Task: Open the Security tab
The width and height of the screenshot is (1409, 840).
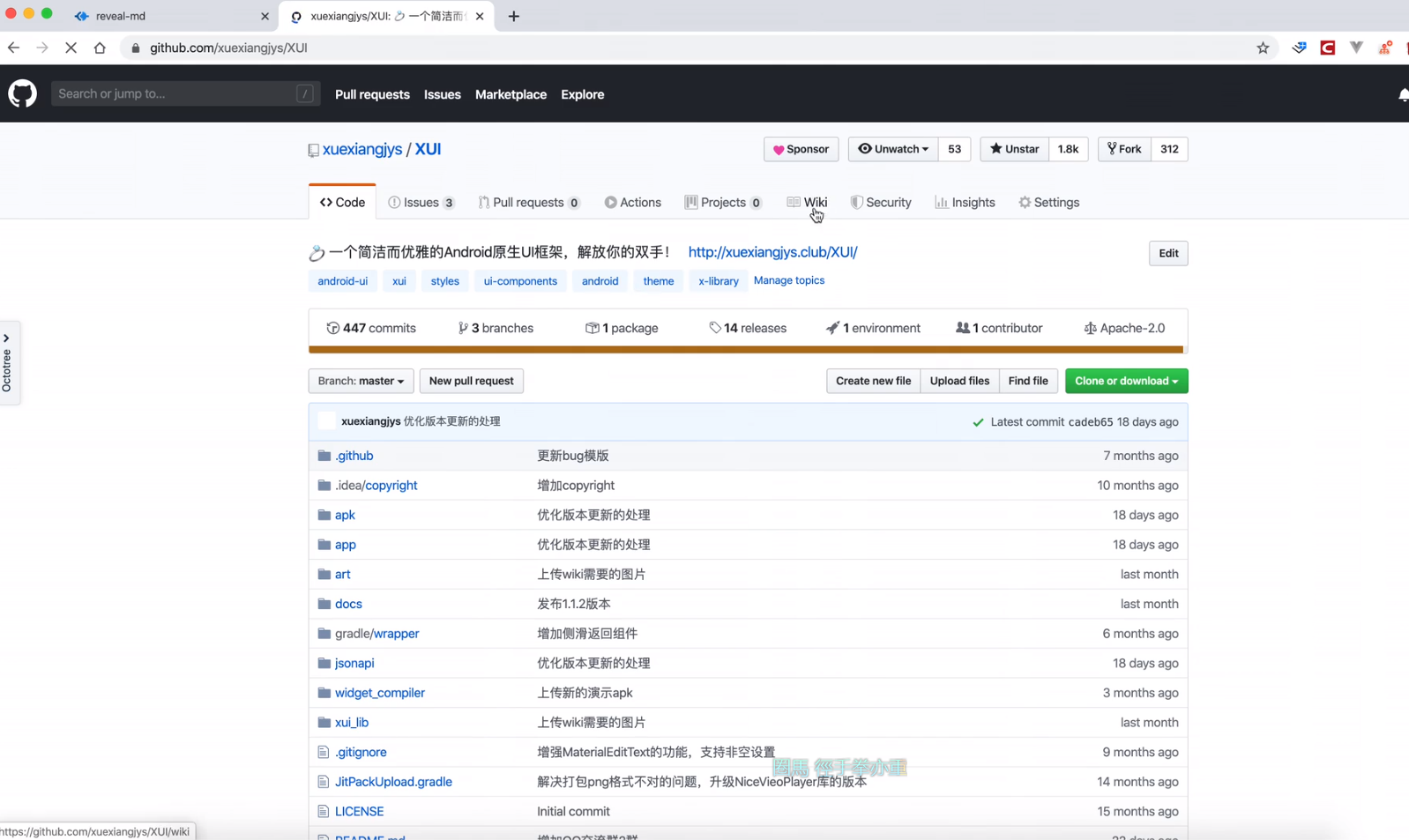Action: 880,202
